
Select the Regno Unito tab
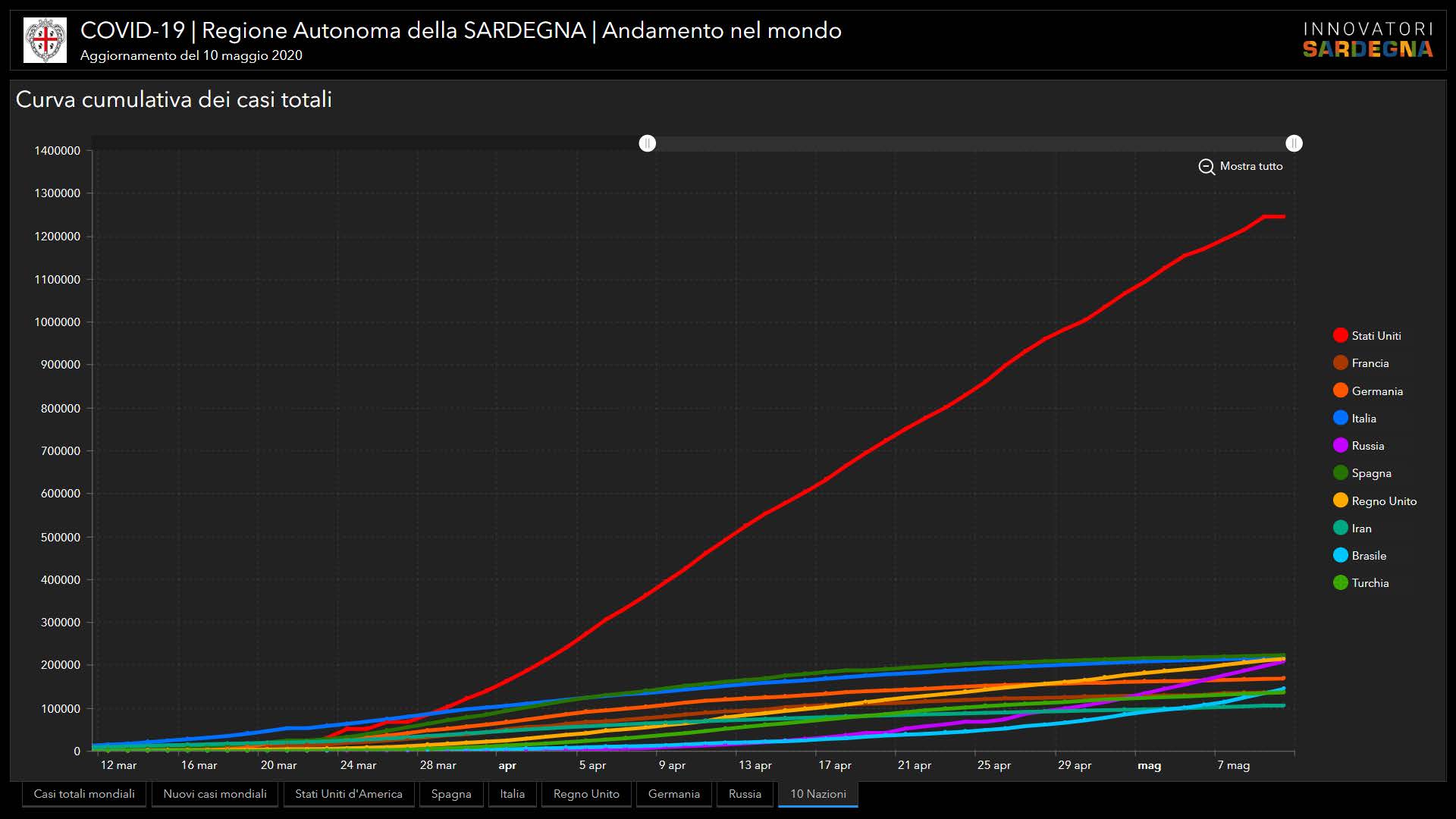[586, 794]
